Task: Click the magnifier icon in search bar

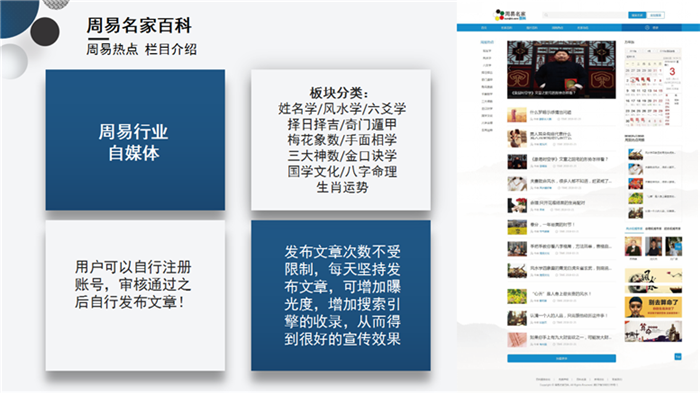Action: pos(546,15)
